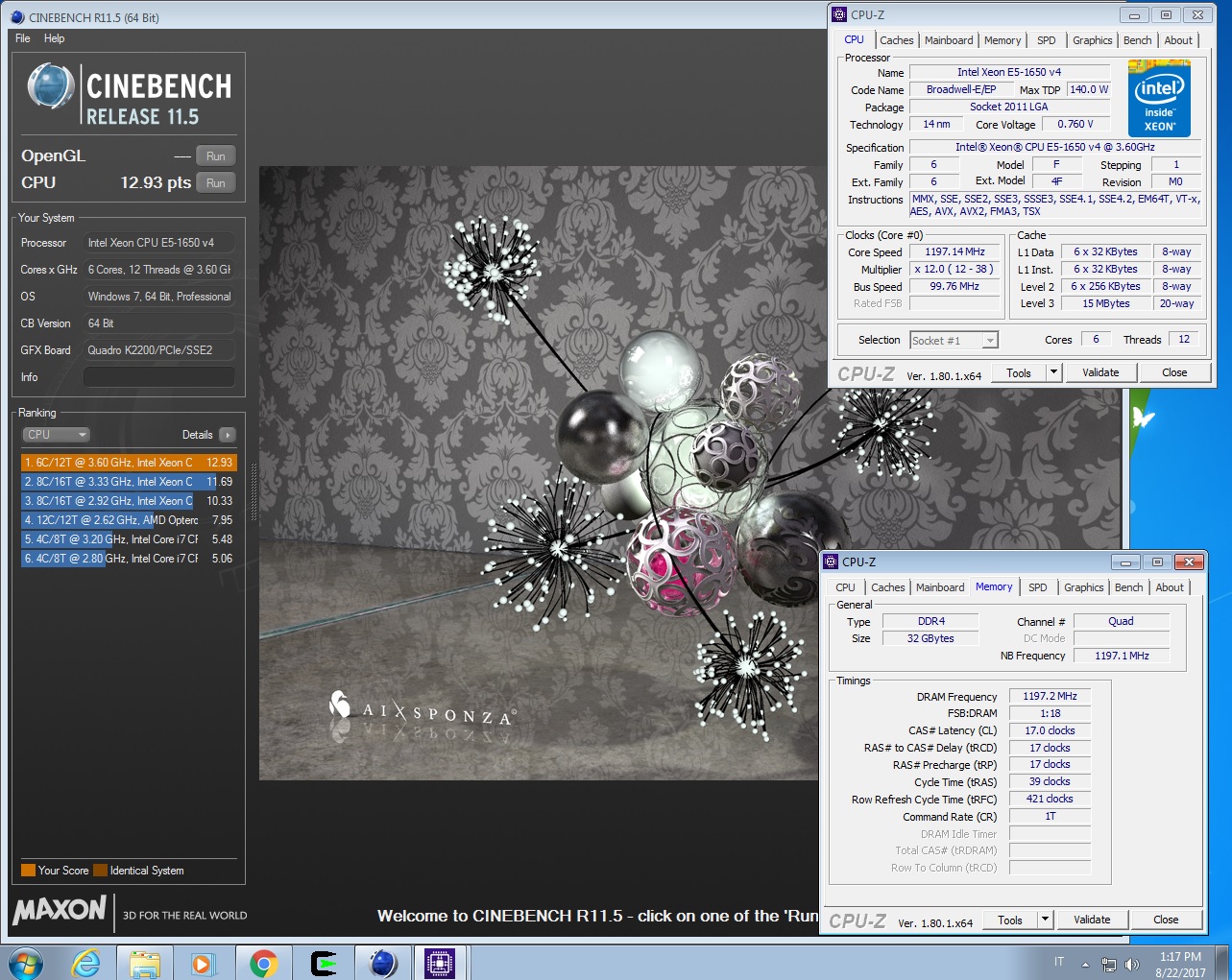Image resolution: width=1232 pixels, height=980 pixels.
Task: Click the network tray icon
Action: coord(1109,964)
